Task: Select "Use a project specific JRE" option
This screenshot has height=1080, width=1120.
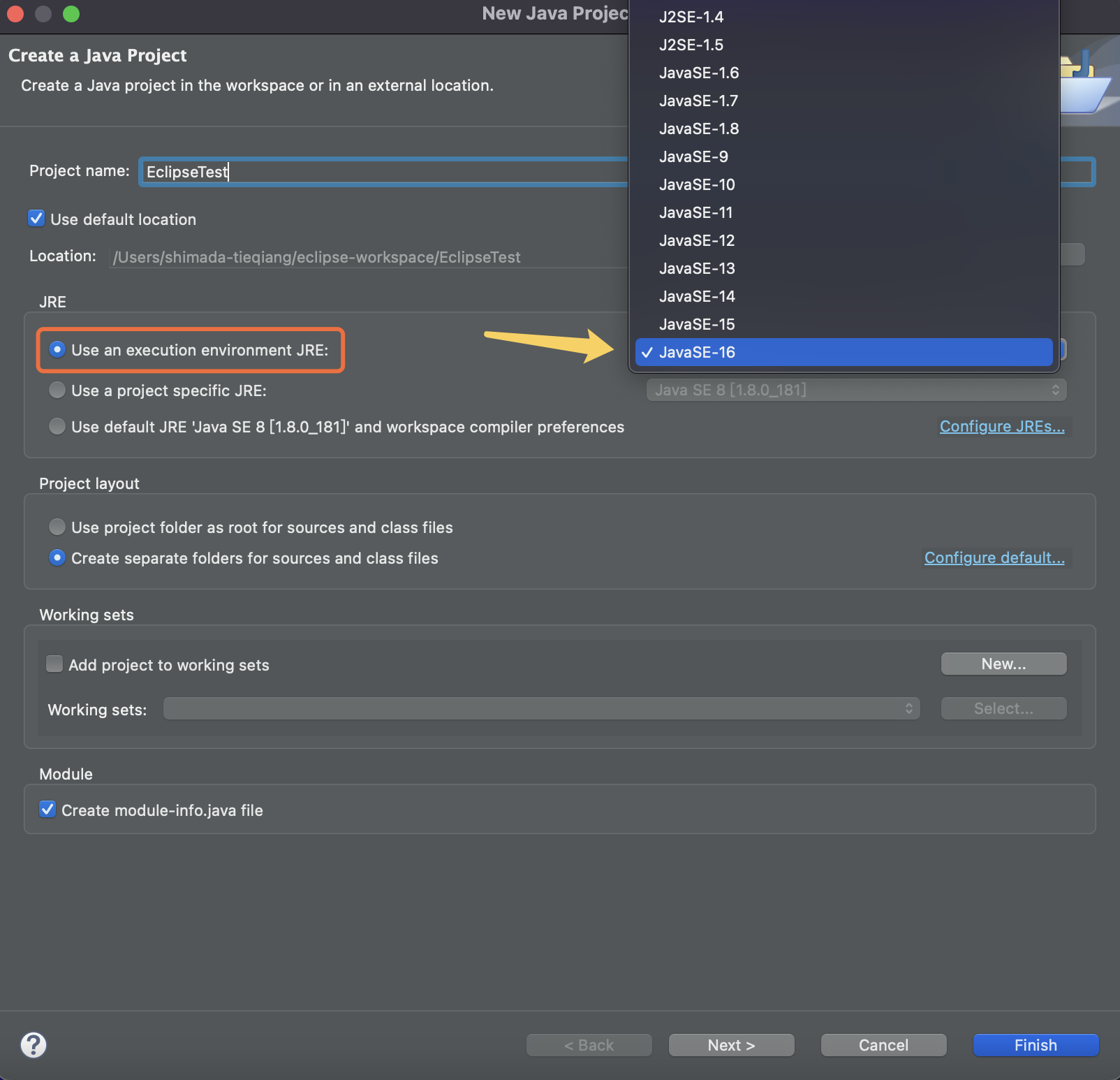Action: (x=57, y=390)
